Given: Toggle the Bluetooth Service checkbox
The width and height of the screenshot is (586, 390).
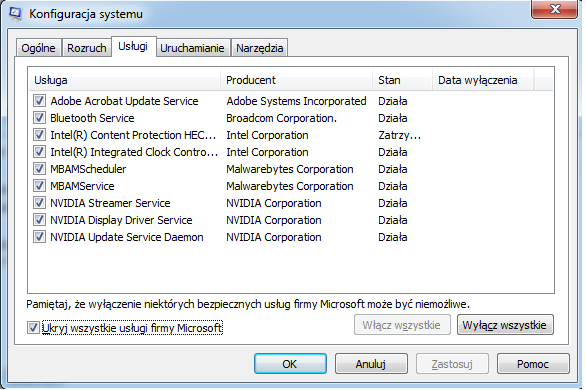Looking at the screenshot, I should 39,118.
